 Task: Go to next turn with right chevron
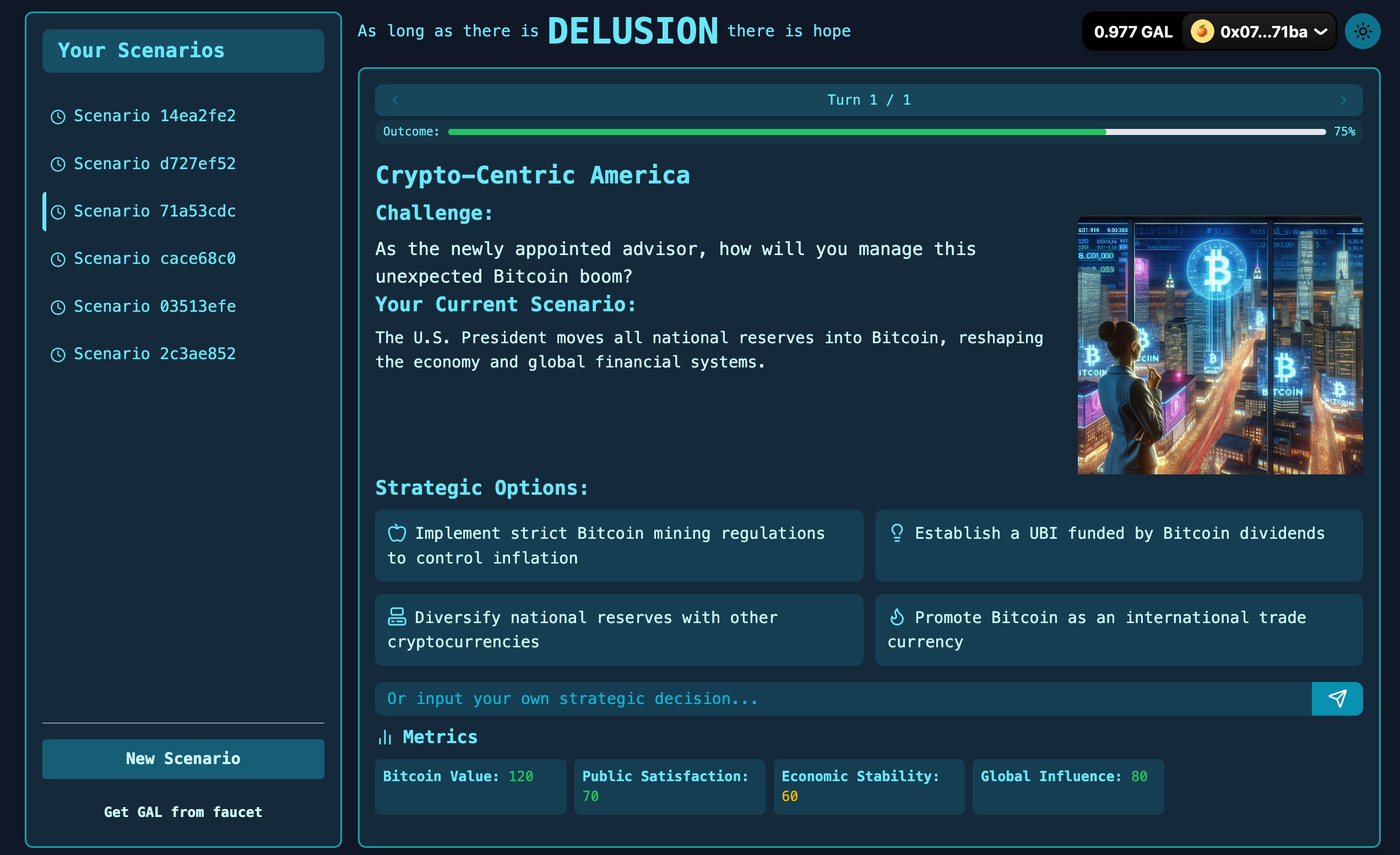[x=1343, y=100]
